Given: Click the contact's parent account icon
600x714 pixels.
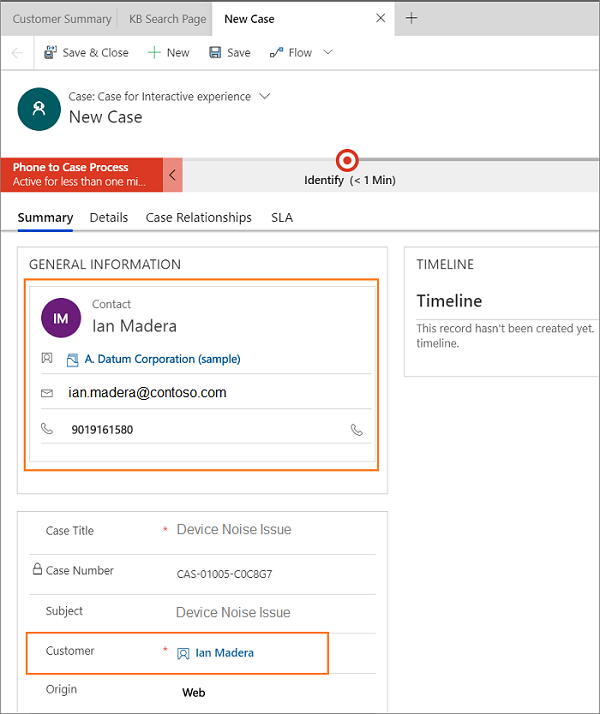Looking at the screenshot, I should (x=47, y=358).
